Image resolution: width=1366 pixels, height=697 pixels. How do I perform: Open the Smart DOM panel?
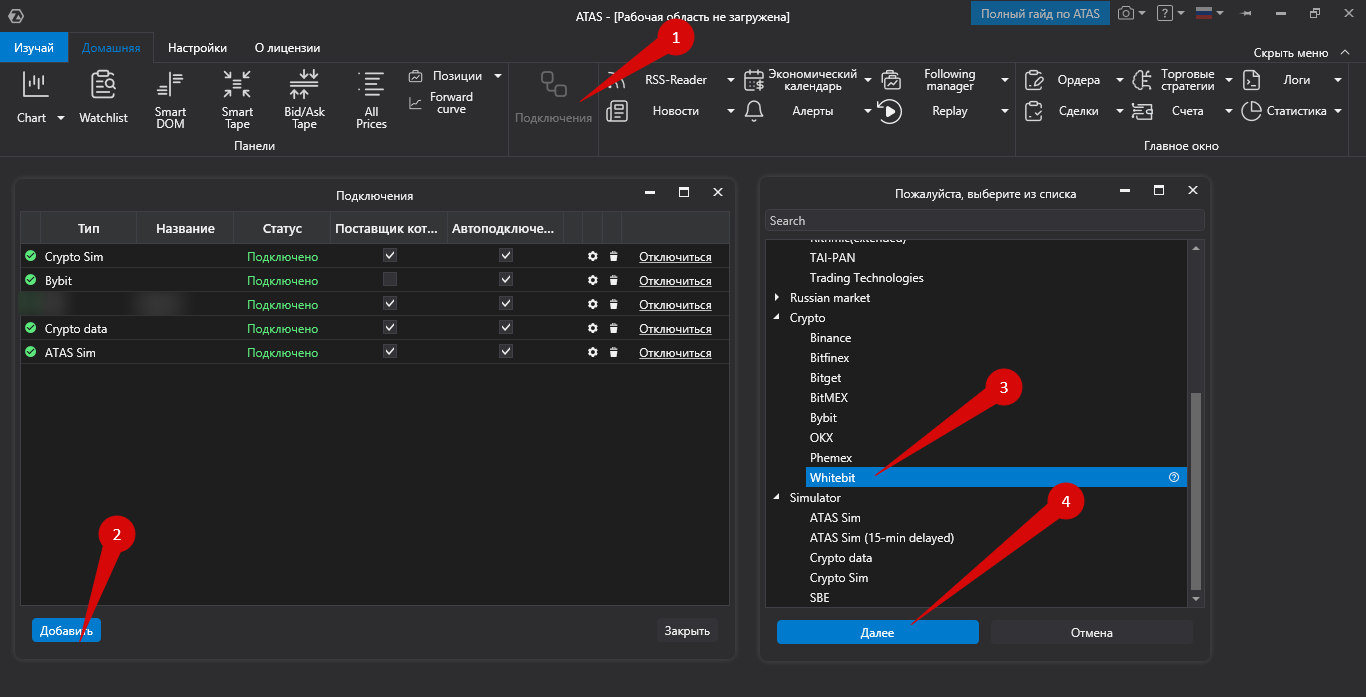pos(170,99)
